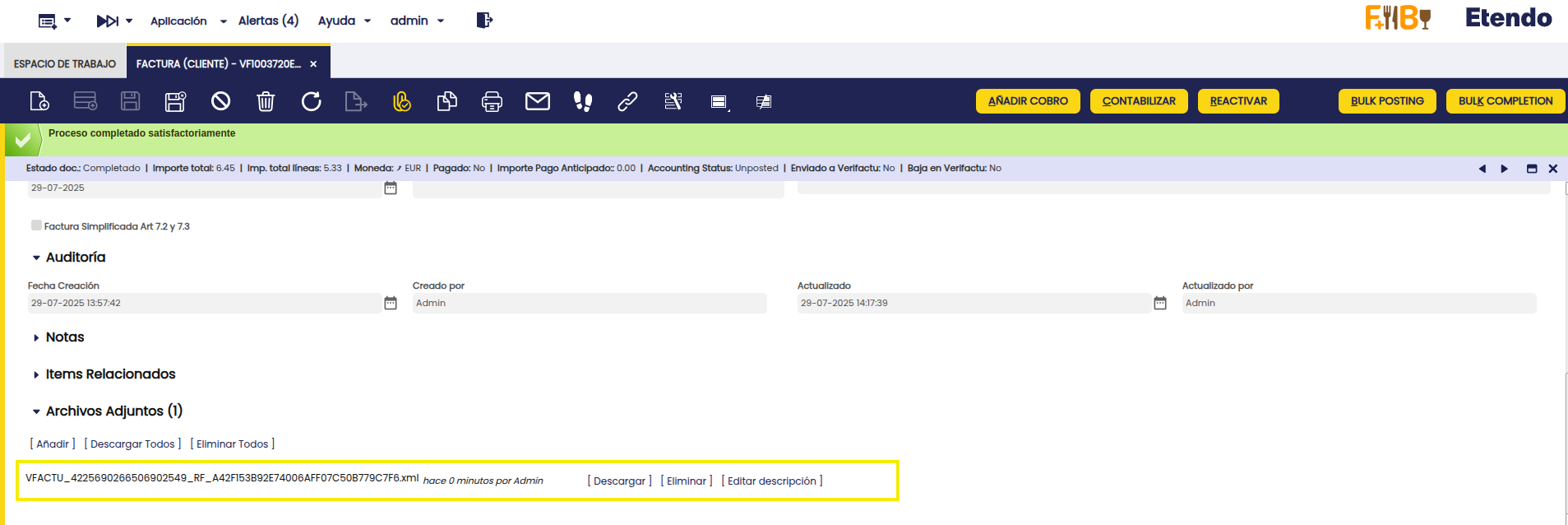Click the undo changes cancel icon

tap(220, 101)
